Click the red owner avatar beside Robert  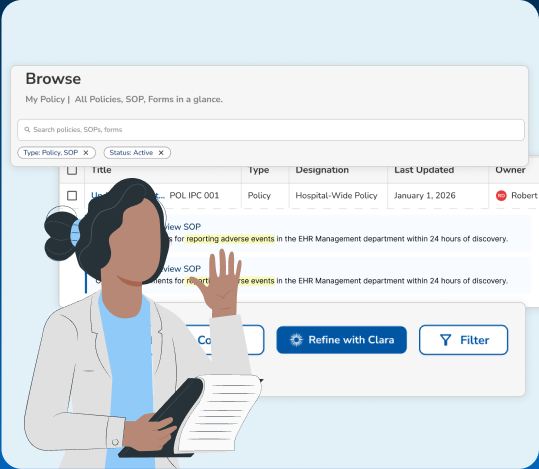tap(501, 196)
